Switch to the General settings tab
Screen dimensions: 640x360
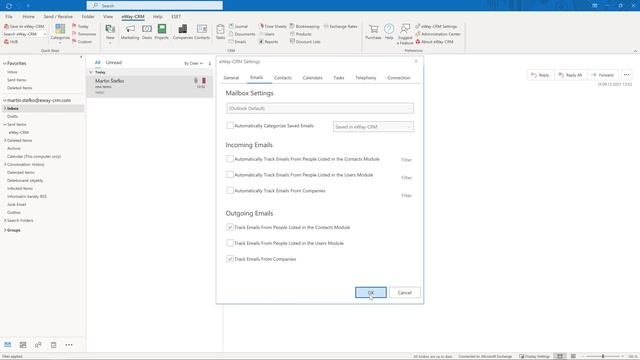coord(231,78)
